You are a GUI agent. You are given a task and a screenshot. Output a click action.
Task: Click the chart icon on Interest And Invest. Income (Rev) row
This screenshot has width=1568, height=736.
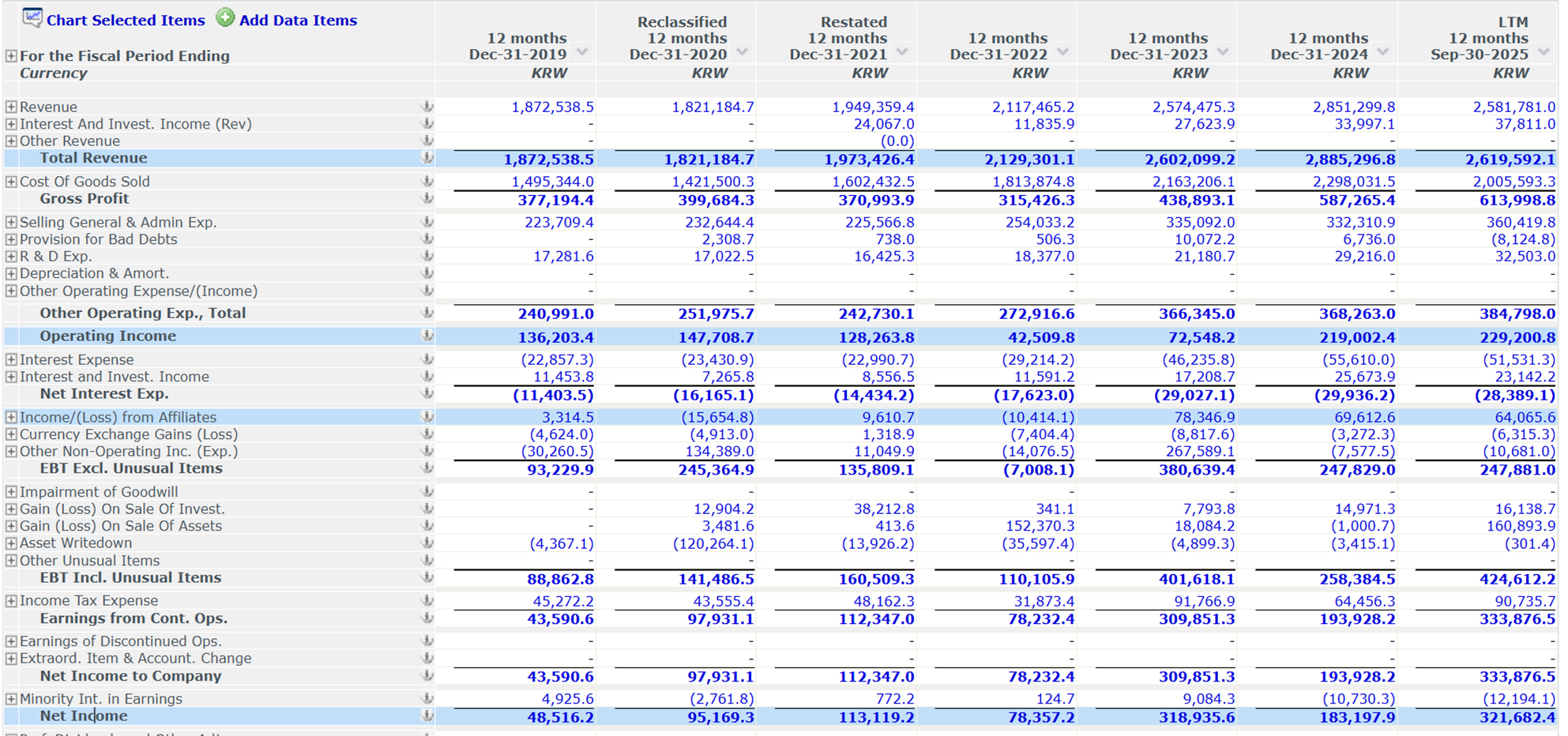coord(427,124)
